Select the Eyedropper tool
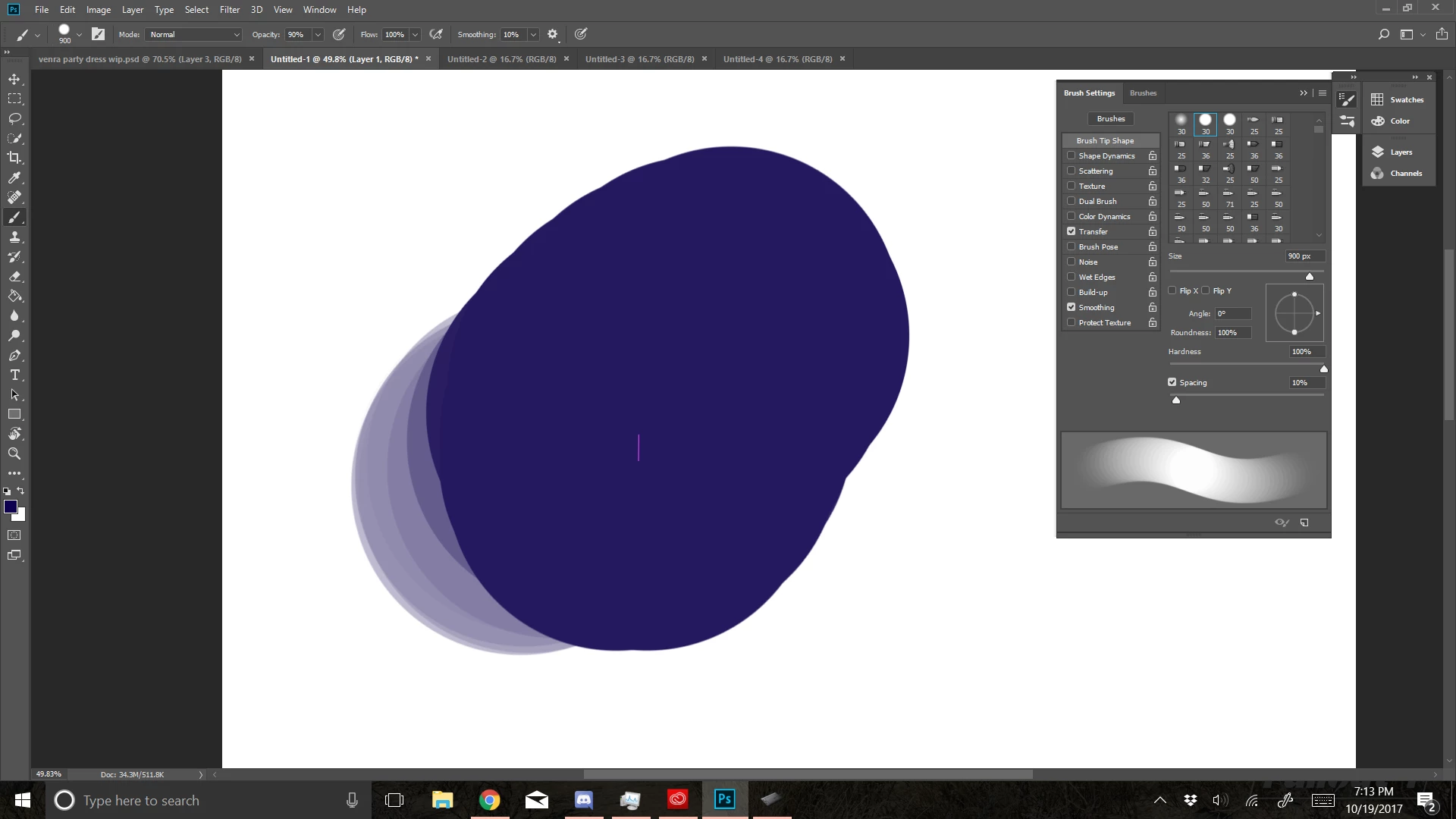 click(14, 177)
